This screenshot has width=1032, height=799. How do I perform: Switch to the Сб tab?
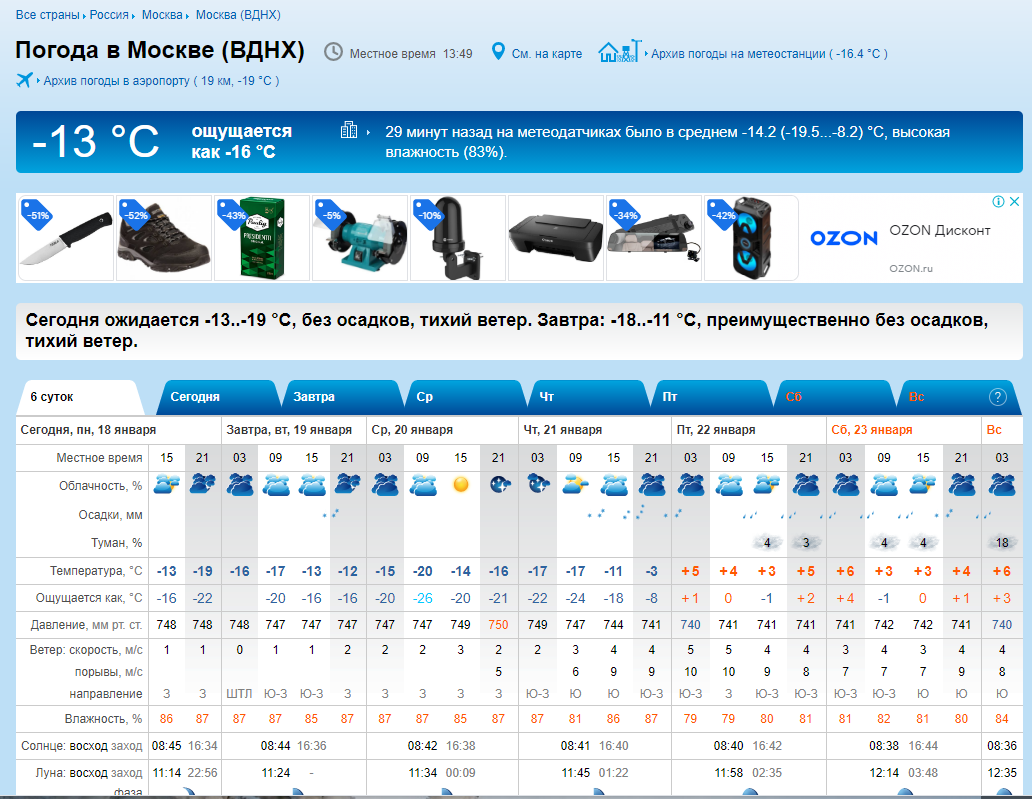click(833, 397)
